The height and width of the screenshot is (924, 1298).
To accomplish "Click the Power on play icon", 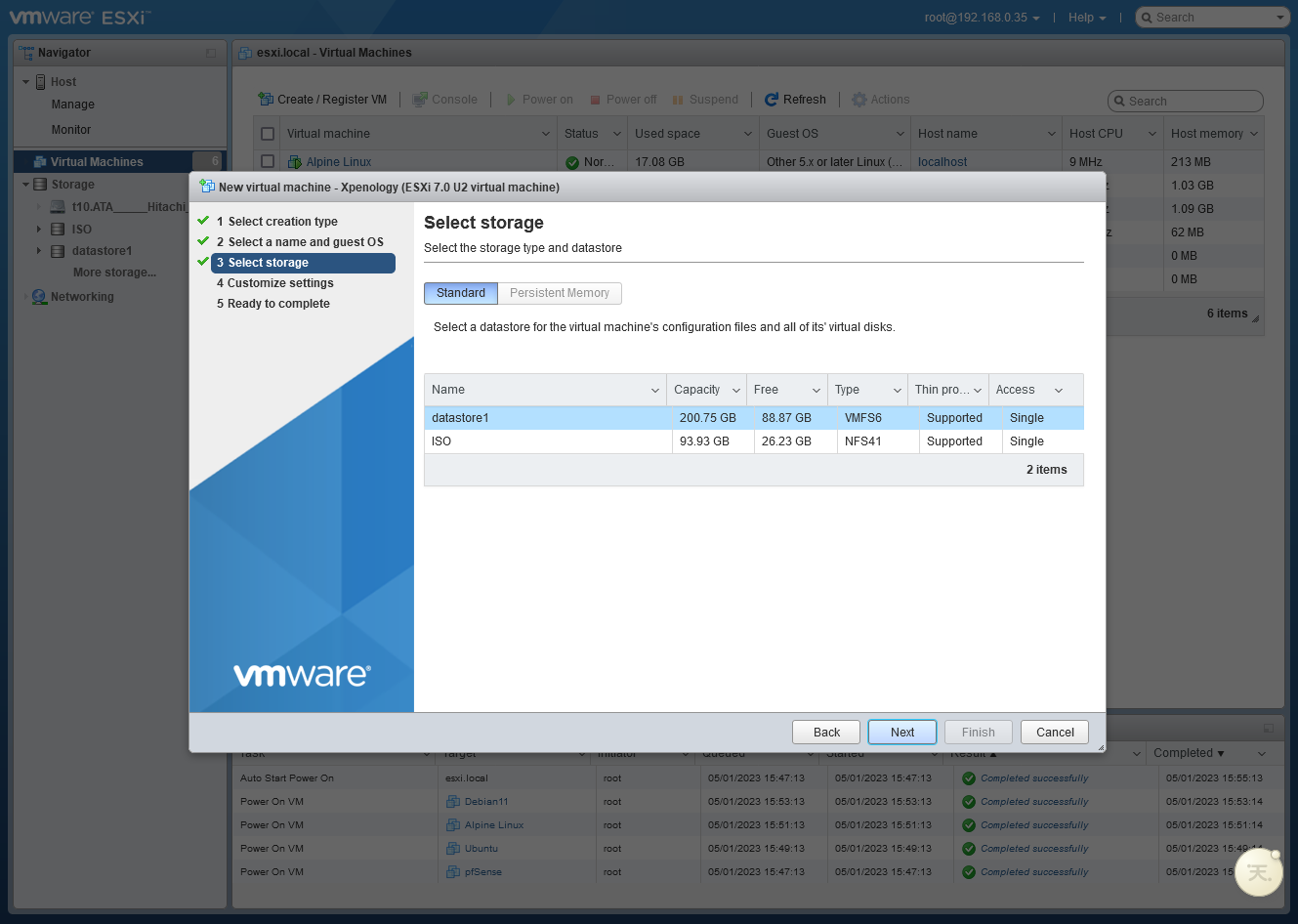I will tap(511, 100).
